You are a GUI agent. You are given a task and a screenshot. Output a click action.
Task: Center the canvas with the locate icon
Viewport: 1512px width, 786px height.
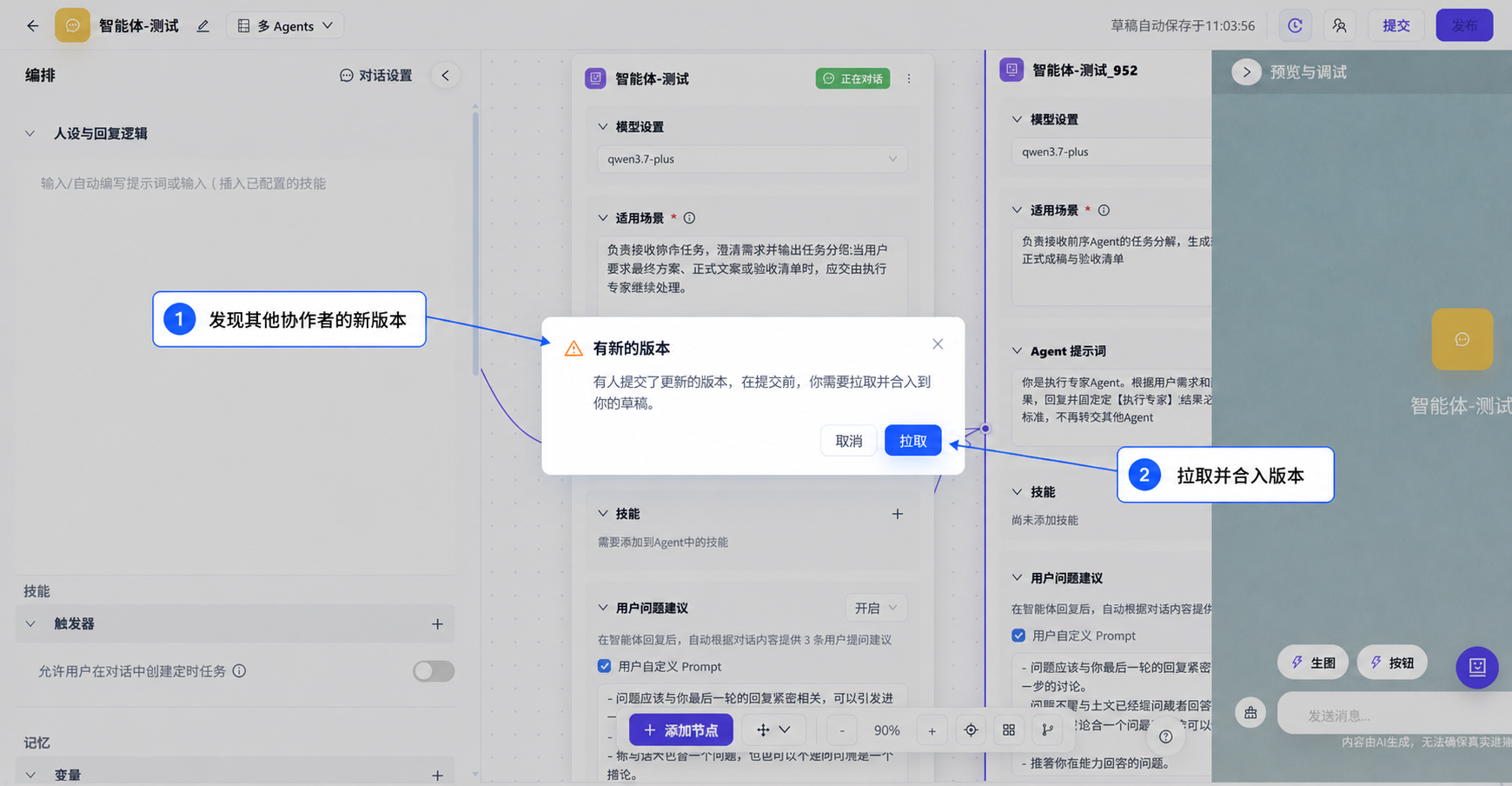tap(971, 730)
